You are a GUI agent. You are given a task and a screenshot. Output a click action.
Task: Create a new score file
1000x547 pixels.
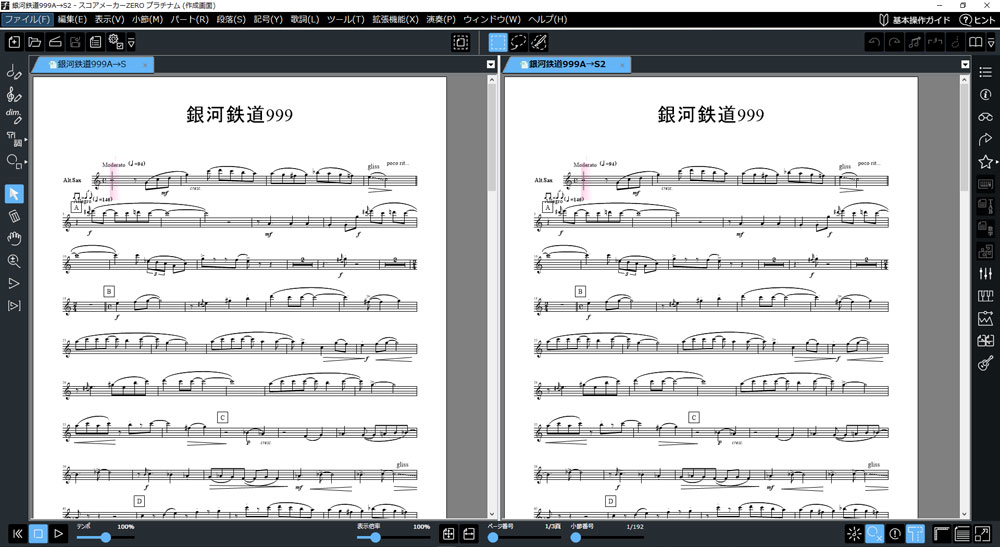(x=14, y=42)
